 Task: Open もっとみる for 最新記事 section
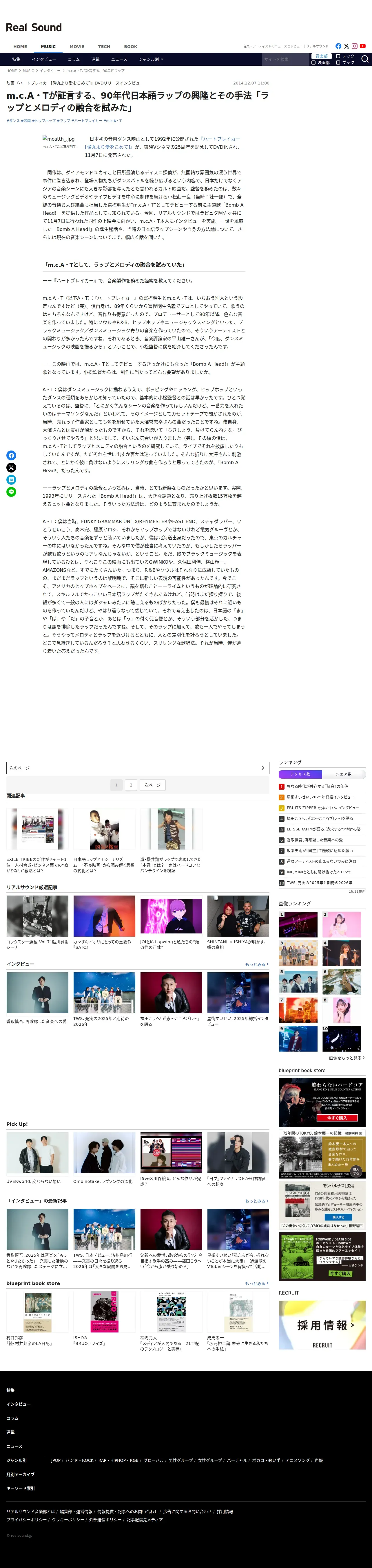coord(257,1201)
